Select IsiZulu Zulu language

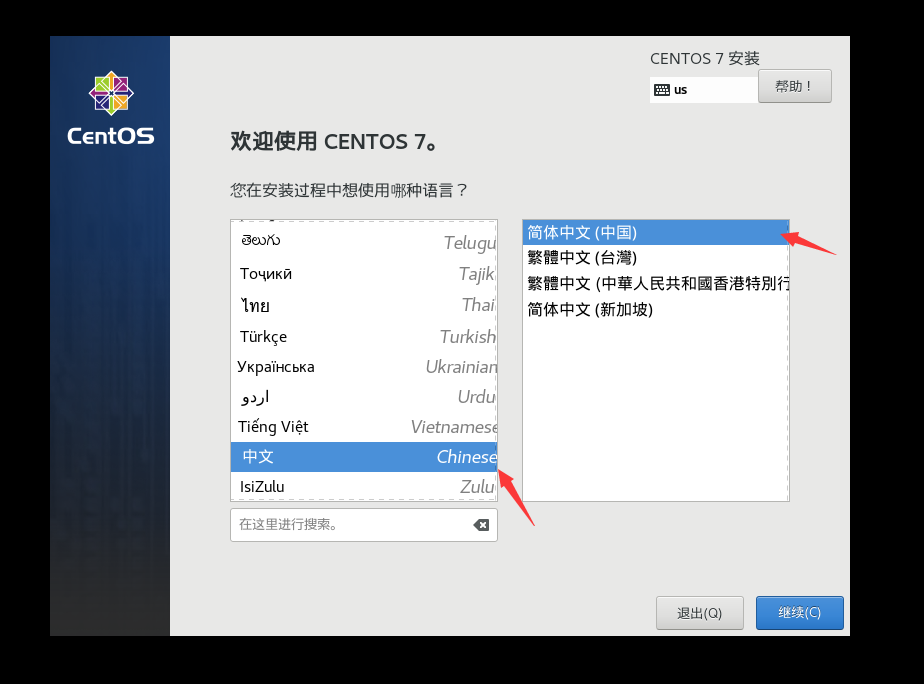tap(364, 487)
